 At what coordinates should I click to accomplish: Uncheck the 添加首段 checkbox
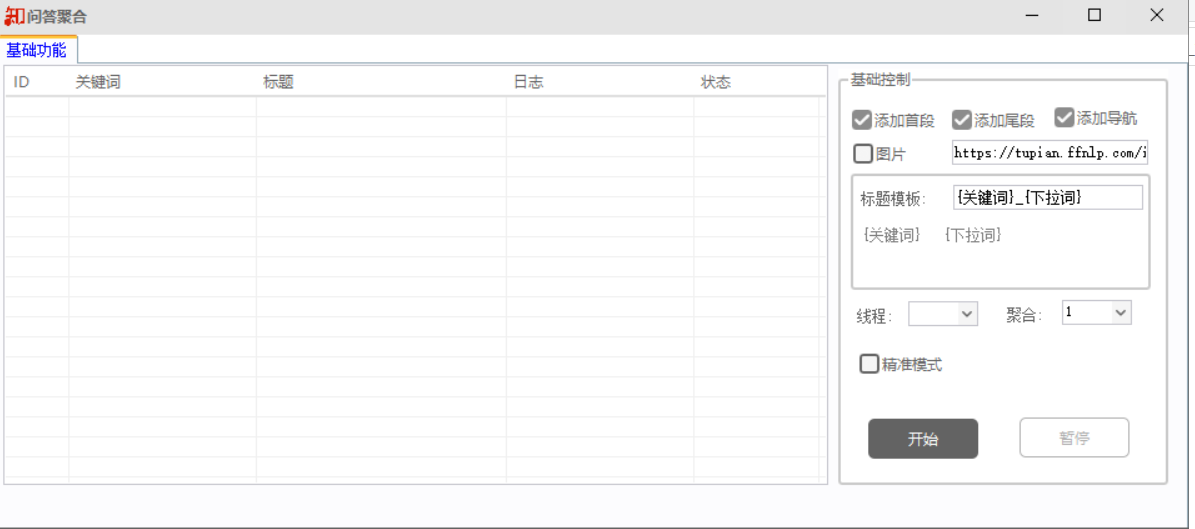click(x=862, y=120)
